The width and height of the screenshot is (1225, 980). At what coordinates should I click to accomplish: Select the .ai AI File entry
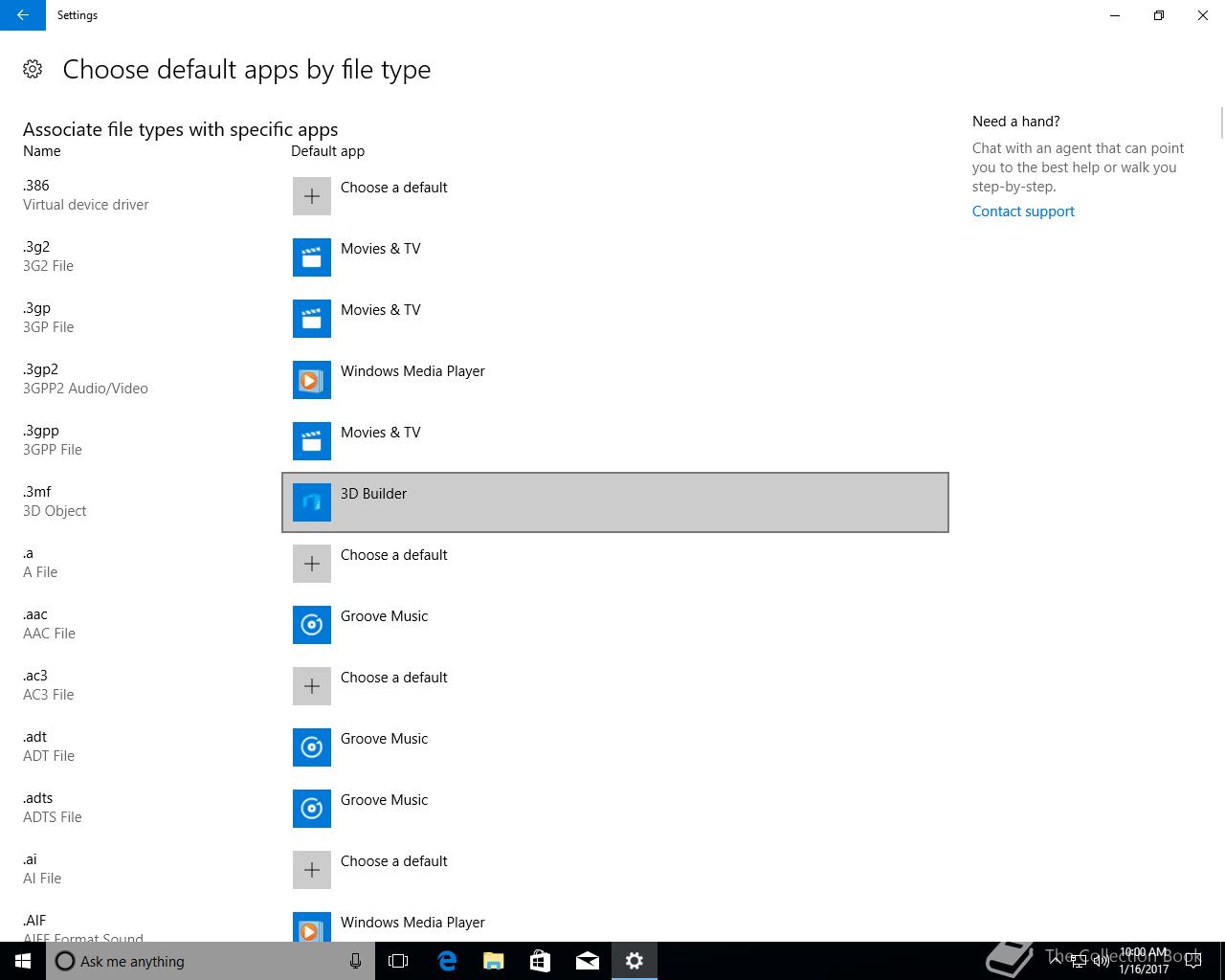pyautogui.click(x=42, y=869)
